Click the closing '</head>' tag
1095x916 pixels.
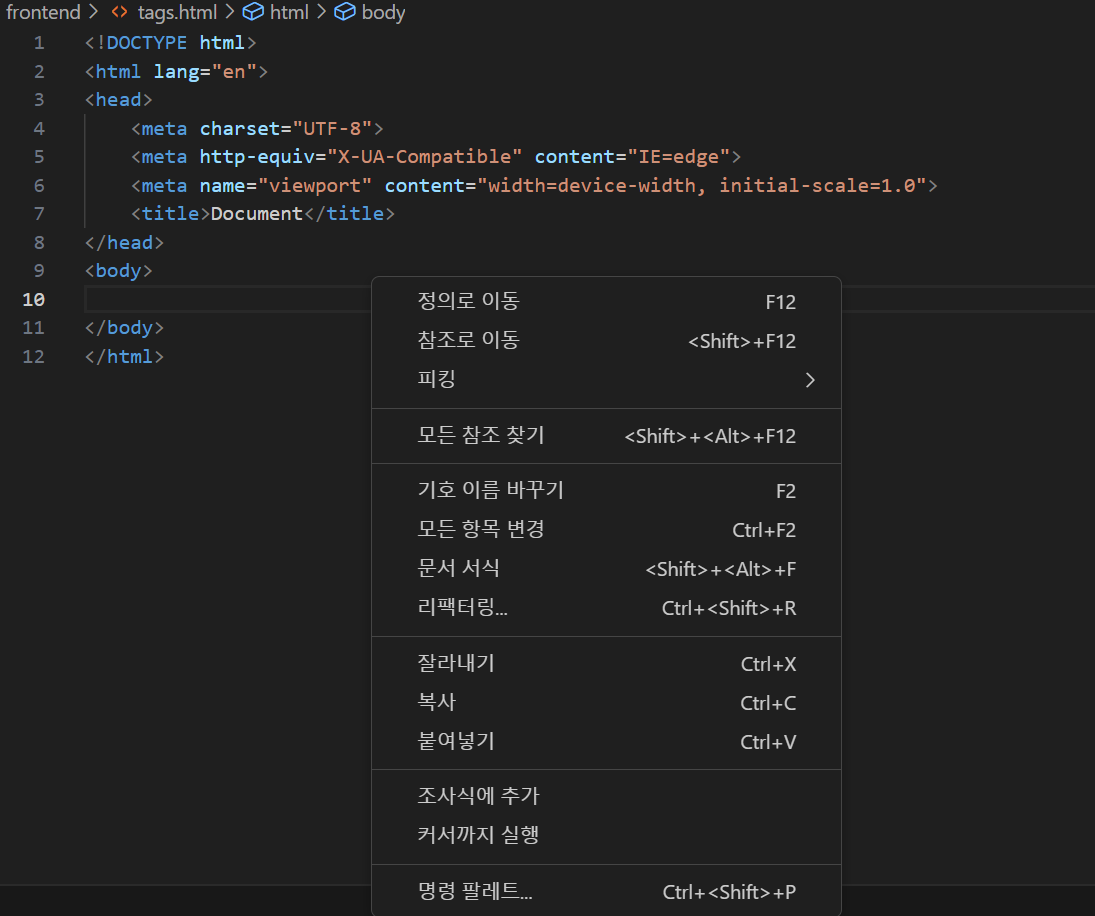click(x=124, y=243)
